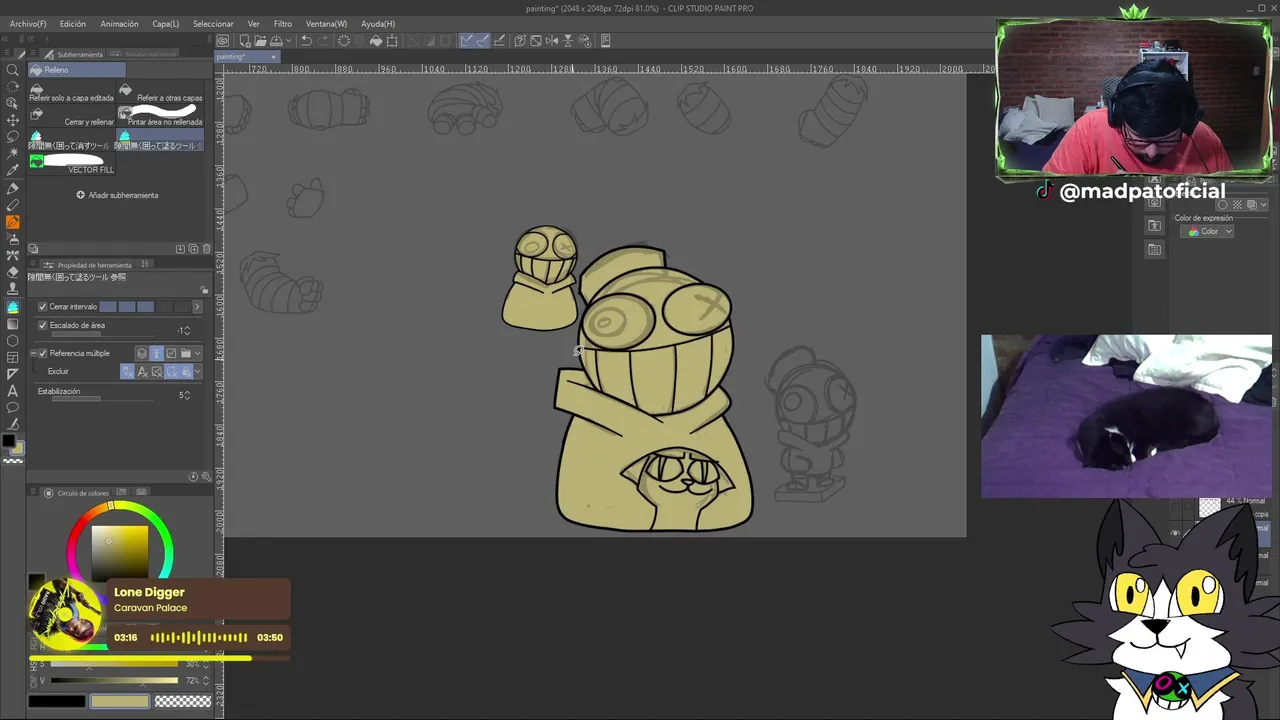Click the lock icon in tool property panel
The image size is (1280, 720).
[204, 290]
